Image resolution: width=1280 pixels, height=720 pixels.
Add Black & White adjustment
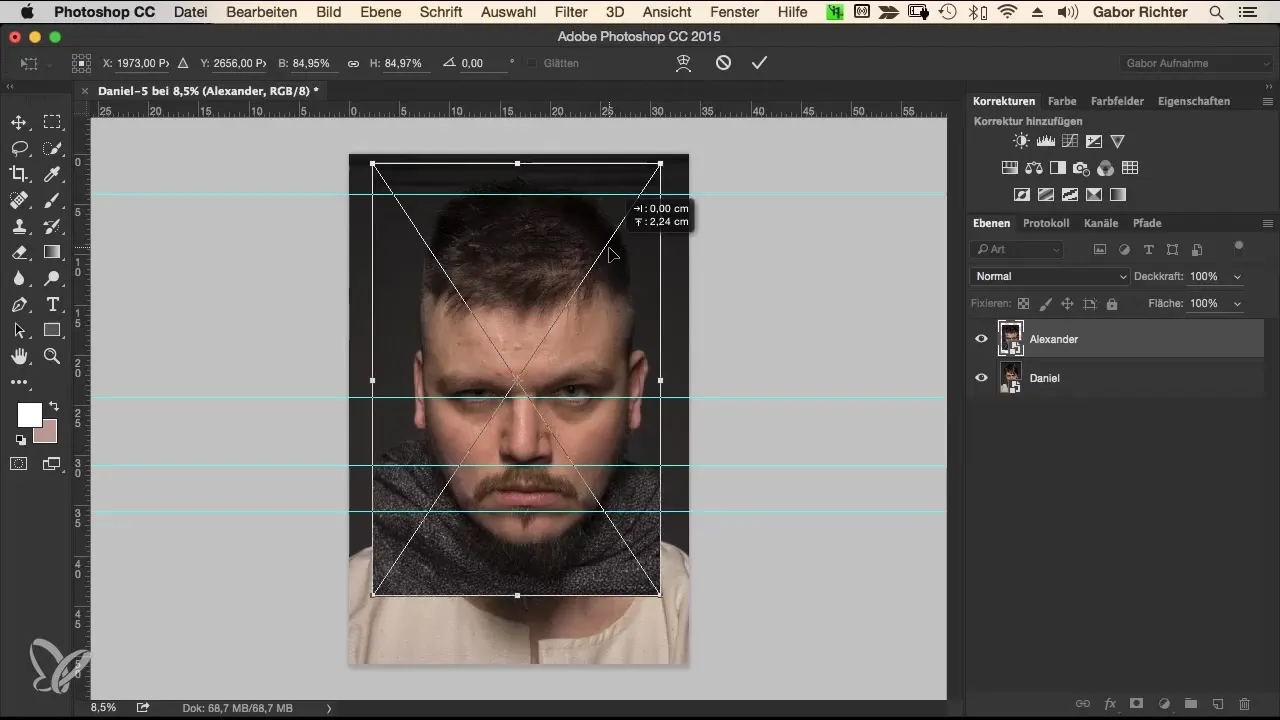click(x=1058, y=168)
